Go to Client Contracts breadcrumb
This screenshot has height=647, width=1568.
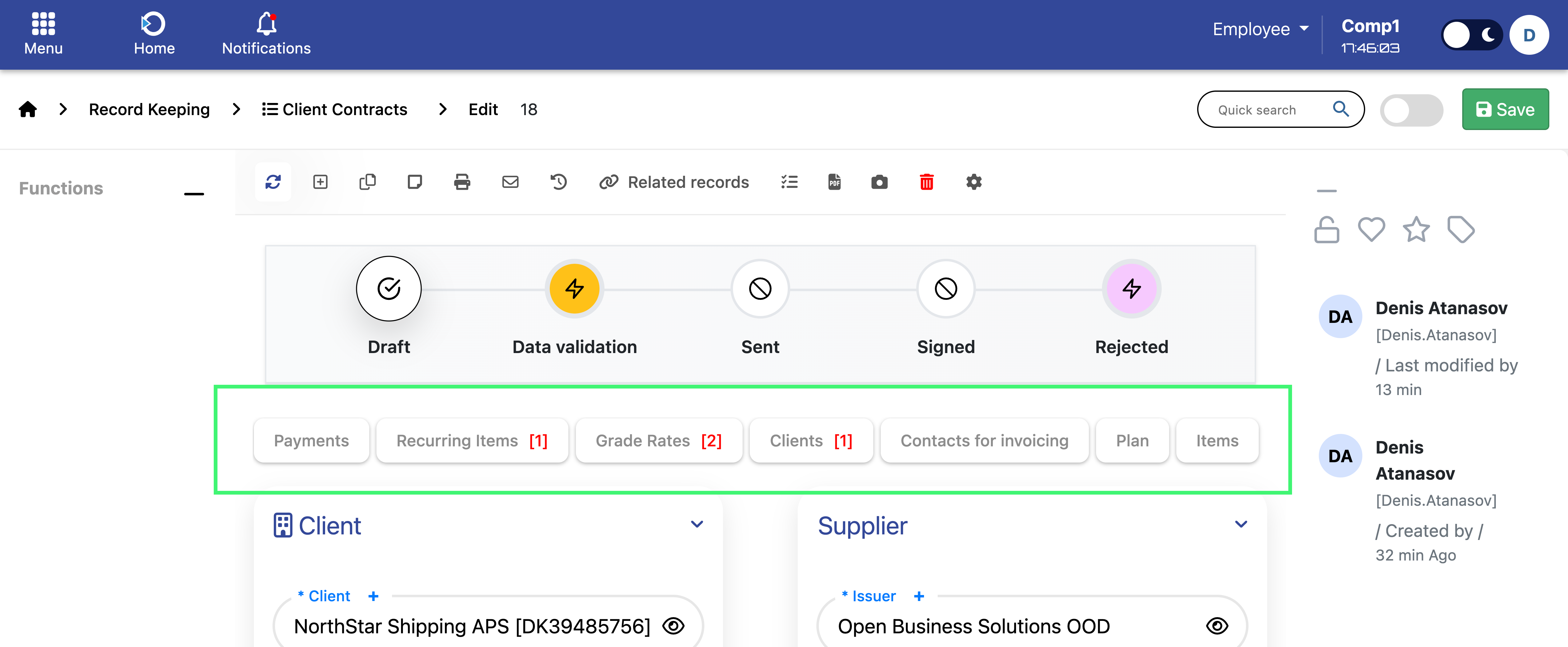coord(334,109)
